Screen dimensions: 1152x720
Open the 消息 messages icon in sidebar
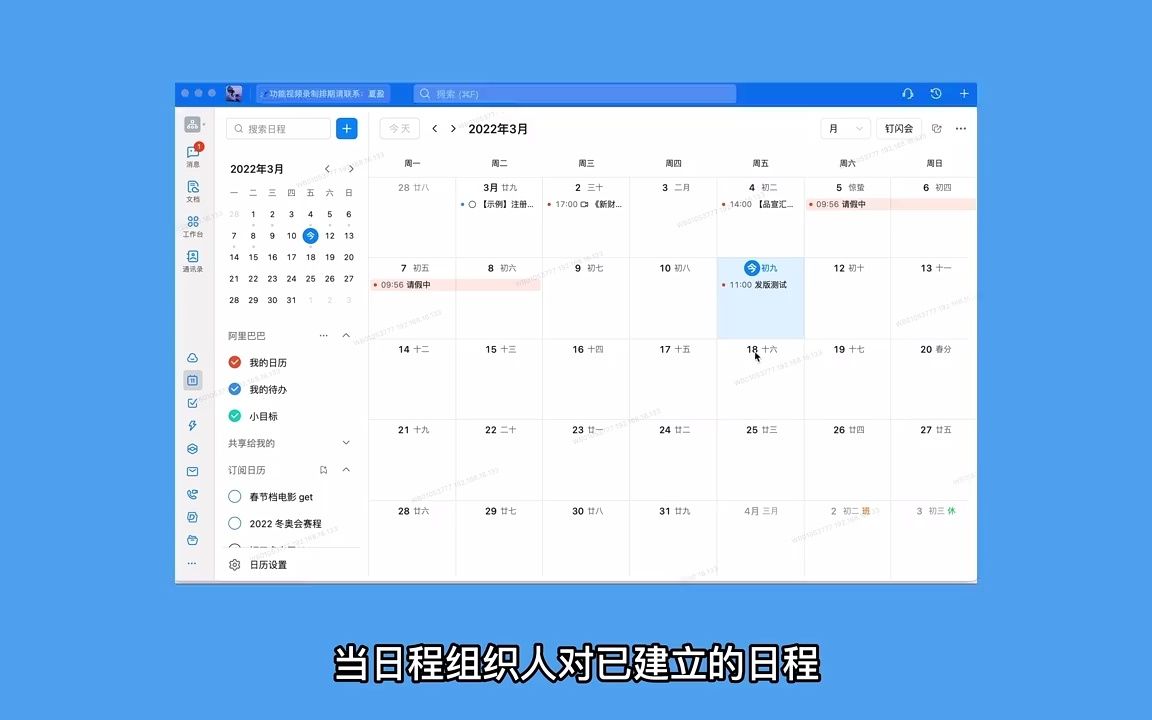pos(193,155)
